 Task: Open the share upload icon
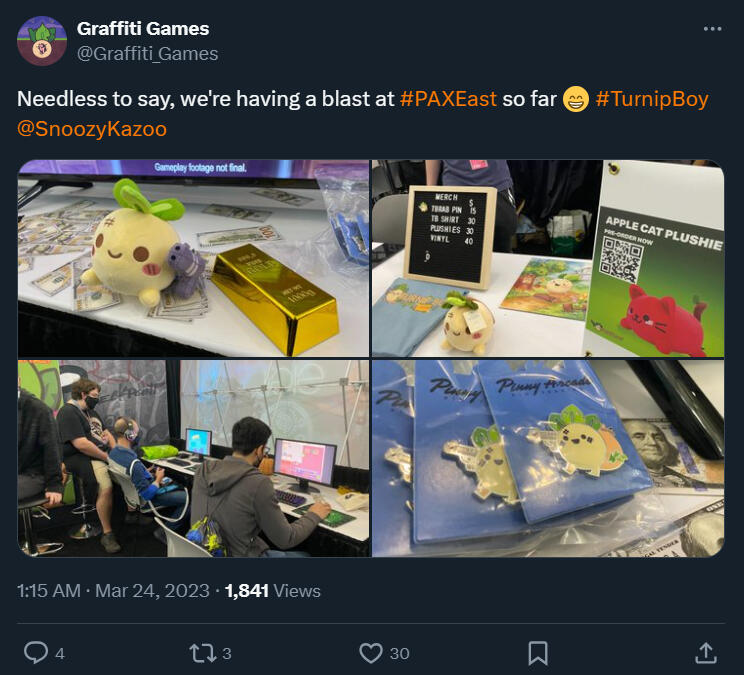(706, 653)
